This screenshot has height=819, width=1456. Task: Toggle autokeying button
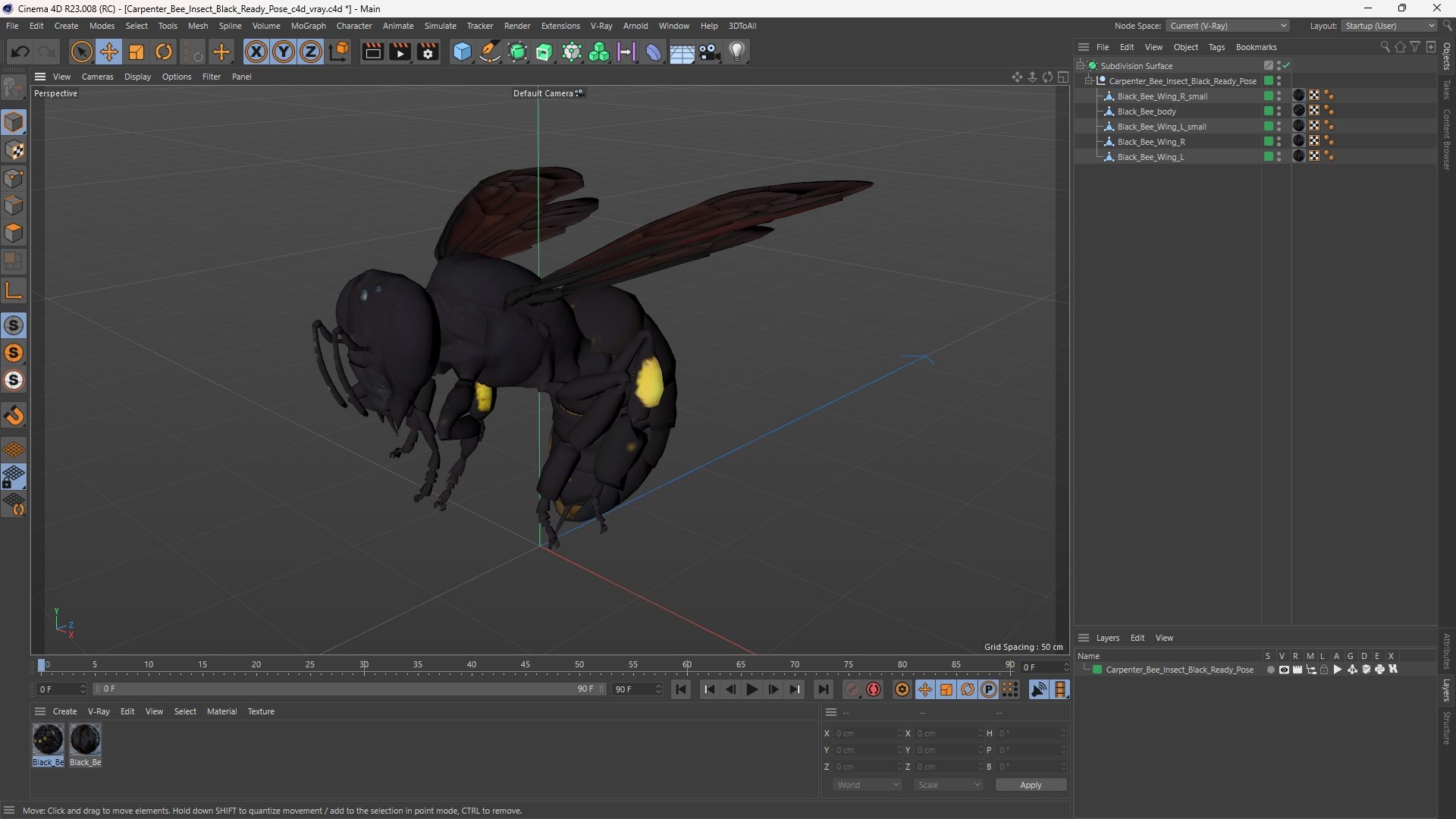(x=874, y=689)
